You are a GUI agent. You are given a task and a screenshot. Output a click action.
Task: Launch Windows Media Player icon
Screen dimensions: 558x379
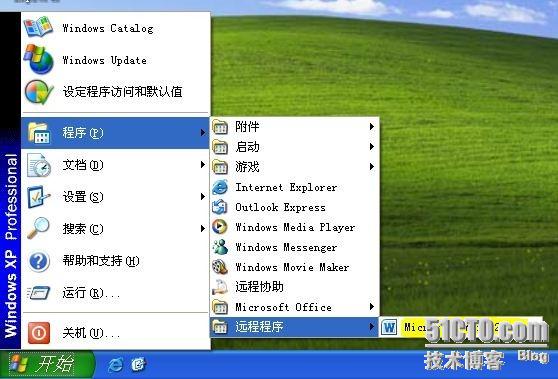coord(220,227)
